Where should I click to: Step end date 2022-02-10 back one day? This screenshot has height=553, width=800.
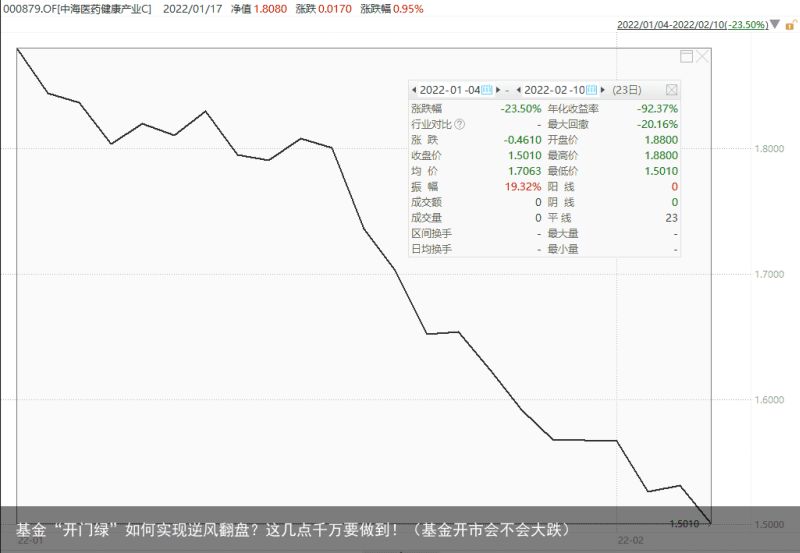pyautogui.click(x=519, y=90)
